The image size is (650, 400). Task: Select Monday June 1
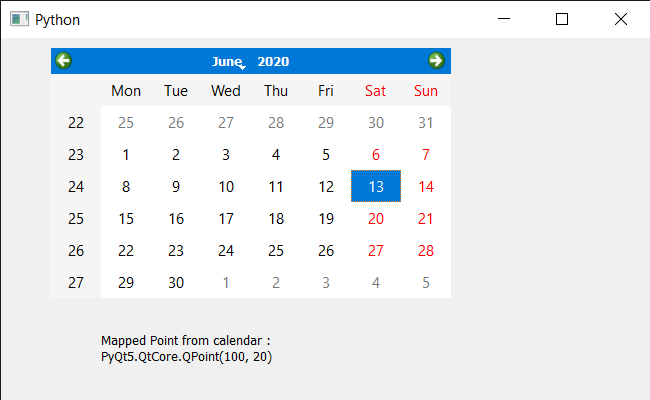tap(126, 154)
